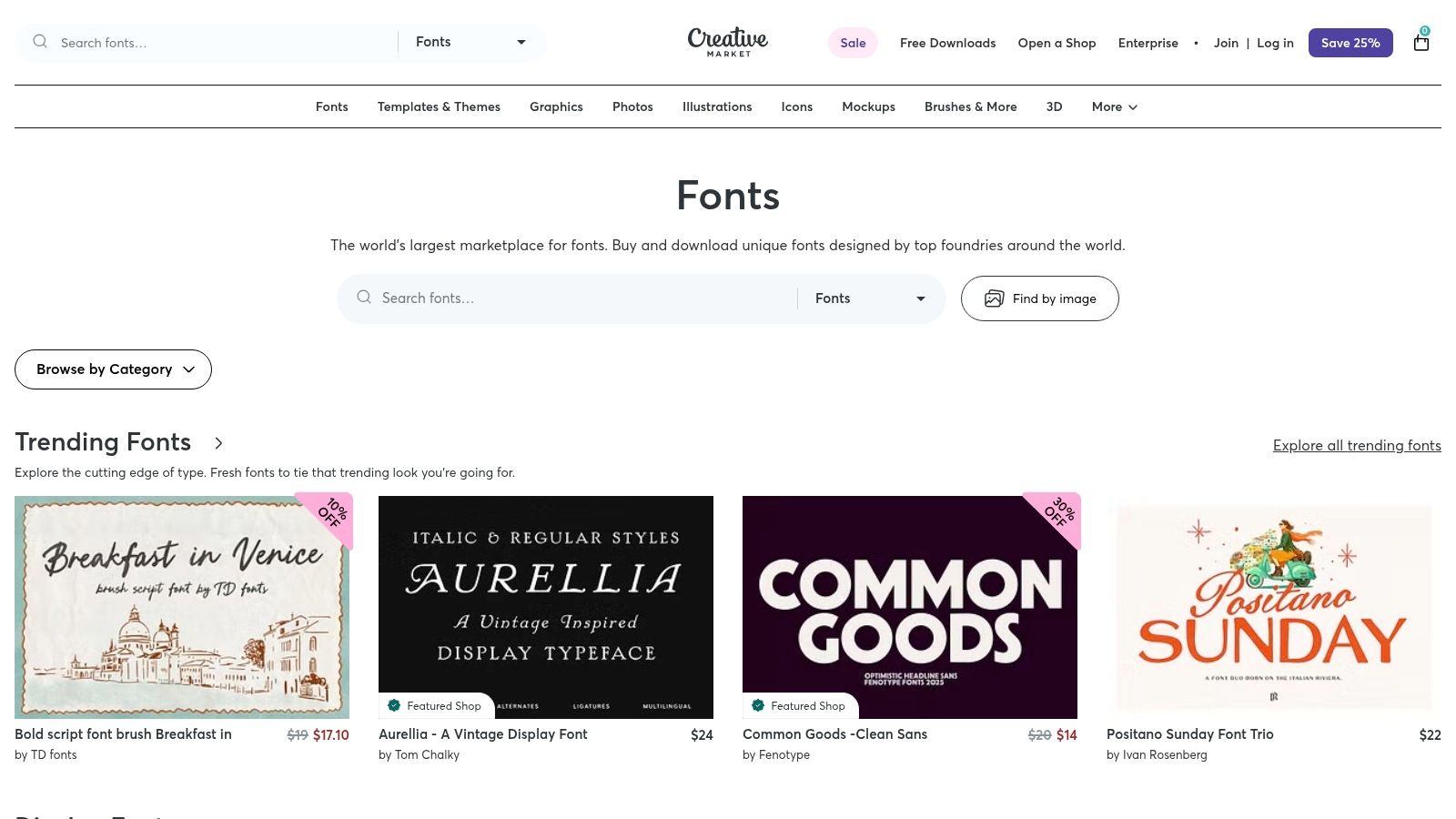
Task: Click the Creative Market logo
Action: tap(727, 42)
